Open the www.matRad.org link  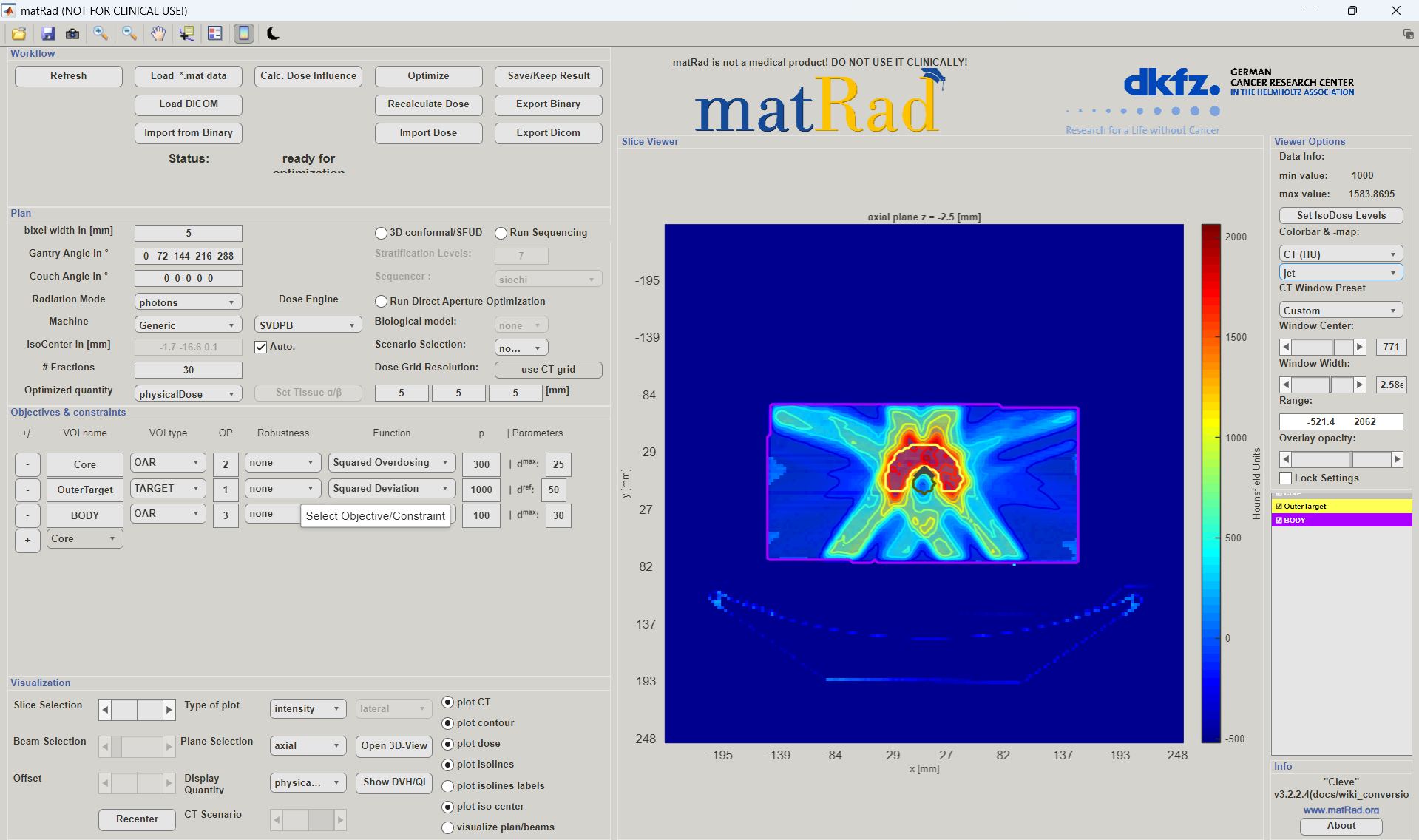click(x=1341, y=810)
